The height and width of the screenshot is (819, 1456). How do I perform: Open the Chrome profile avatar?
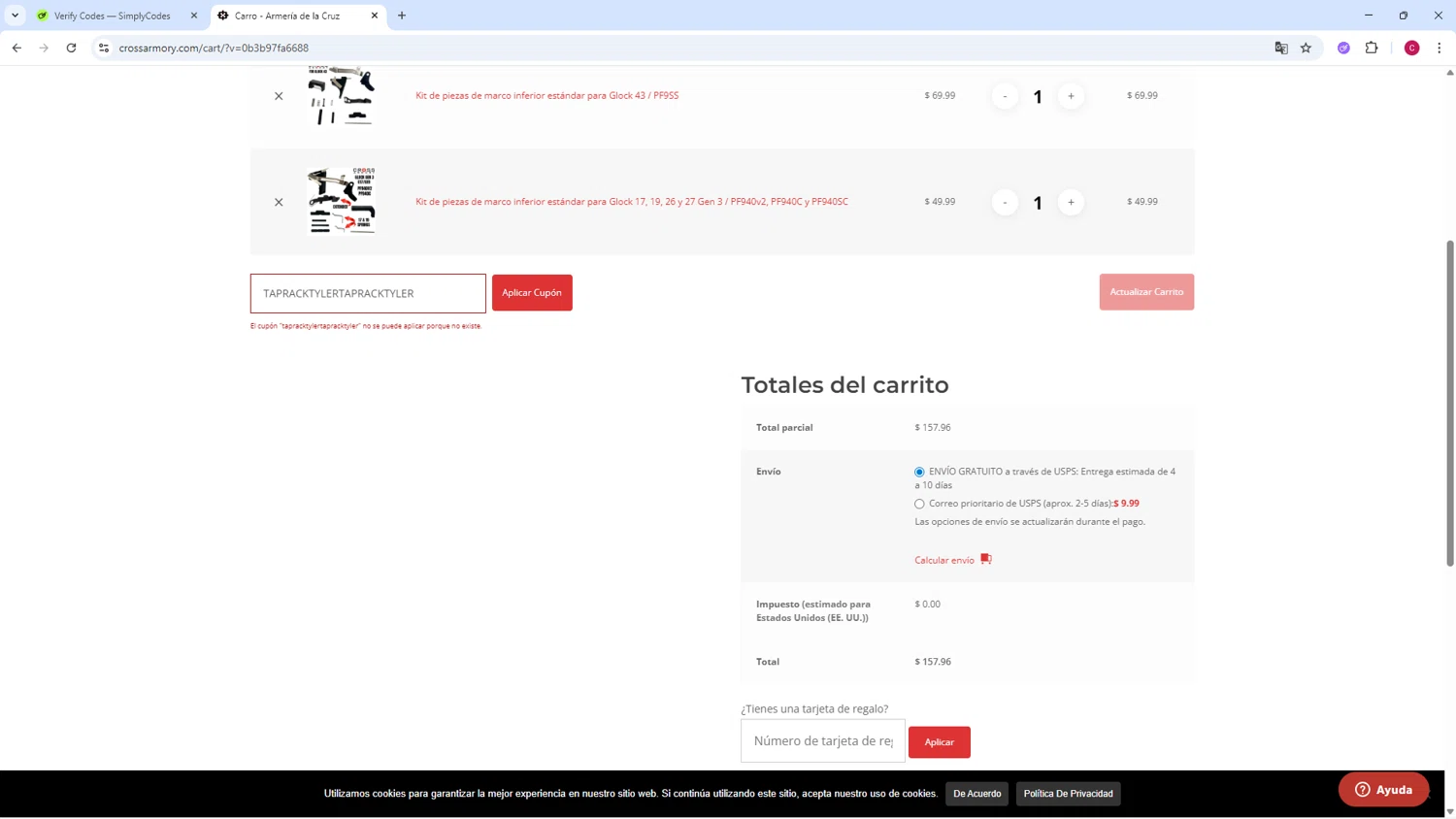click(1412, 48)
